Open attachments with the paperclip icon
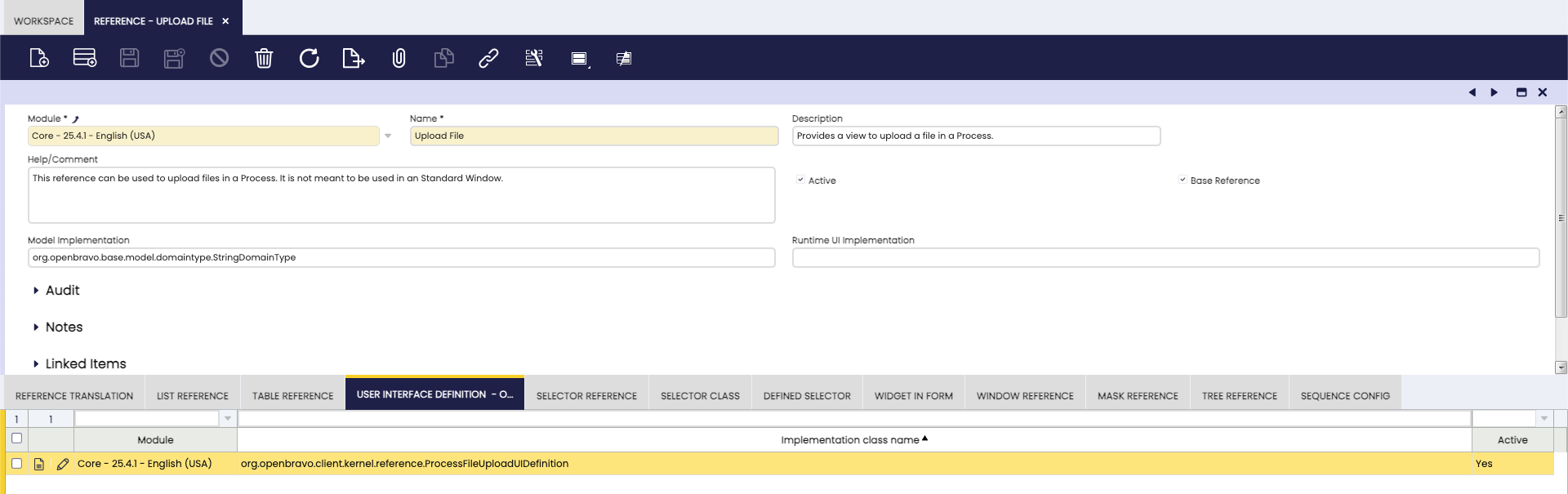 coord(399,58)
